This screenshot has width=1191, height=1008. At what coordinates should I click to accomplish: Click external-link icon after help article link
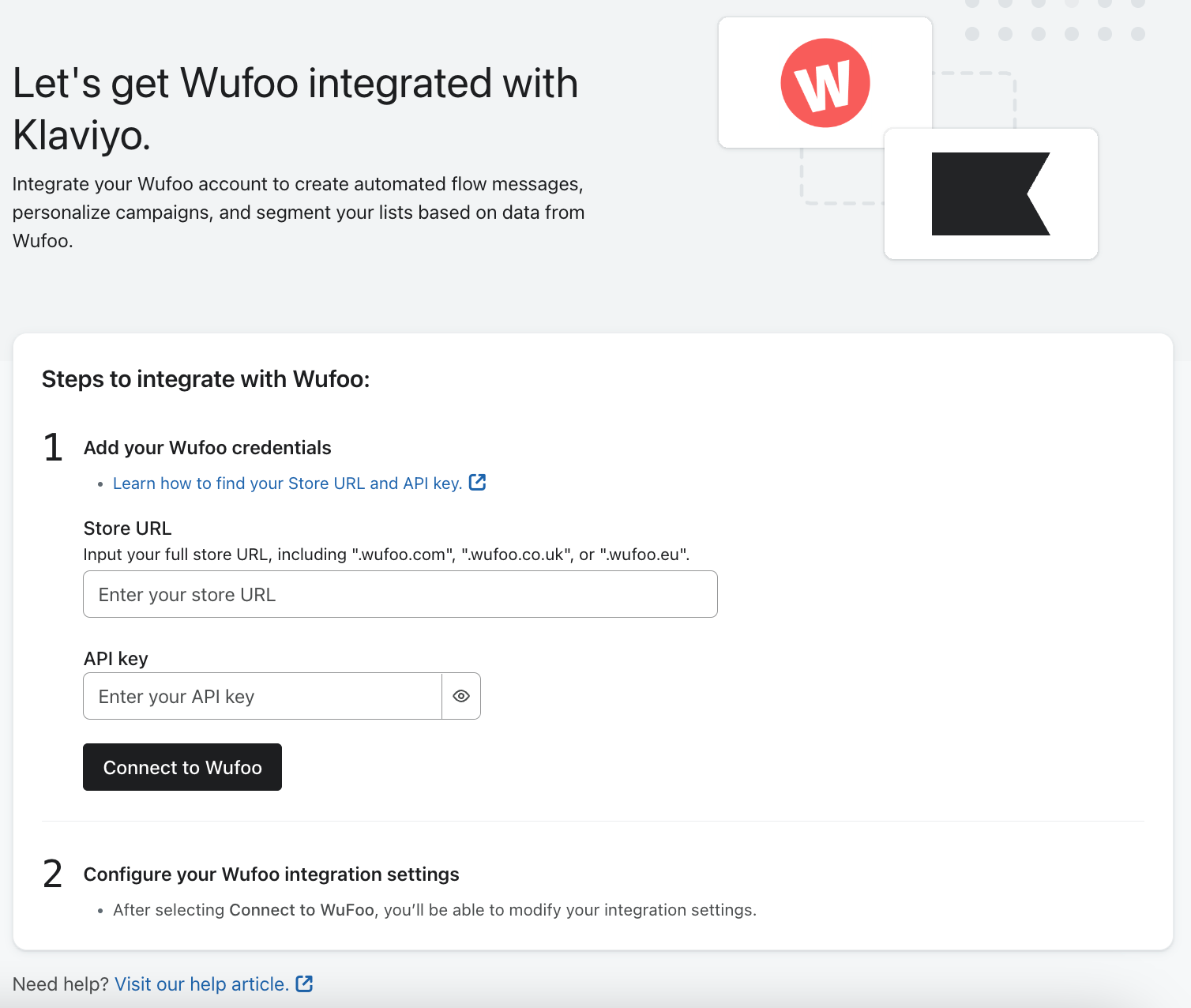pyautogui.click(x=304, y=984)
